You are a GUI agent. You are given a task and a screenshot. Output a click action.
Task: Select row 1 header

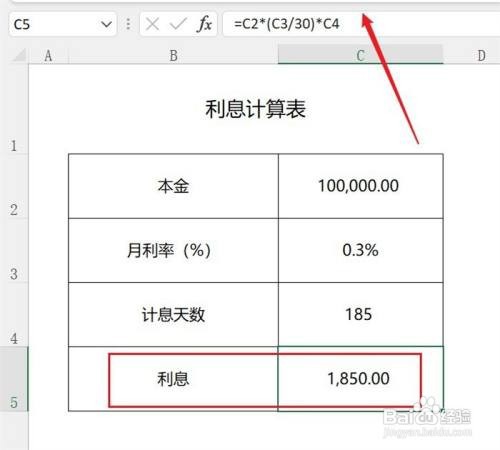pos(14,109)
